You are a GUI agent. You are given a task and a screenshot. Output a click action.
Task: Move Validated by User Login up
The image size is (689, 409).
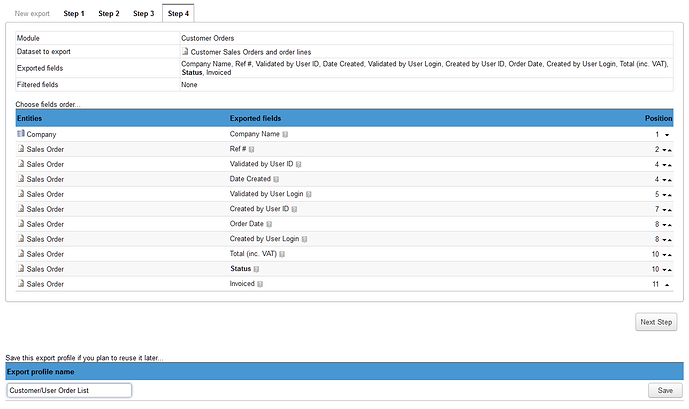pos(670,195)
